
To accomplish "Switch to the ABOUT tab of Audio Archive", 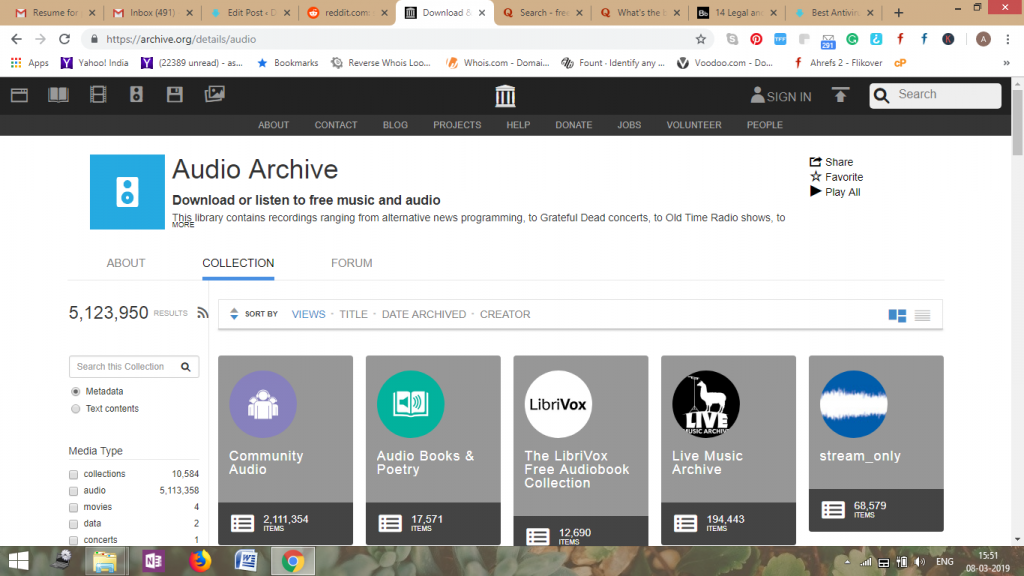I will click(126, 263).
